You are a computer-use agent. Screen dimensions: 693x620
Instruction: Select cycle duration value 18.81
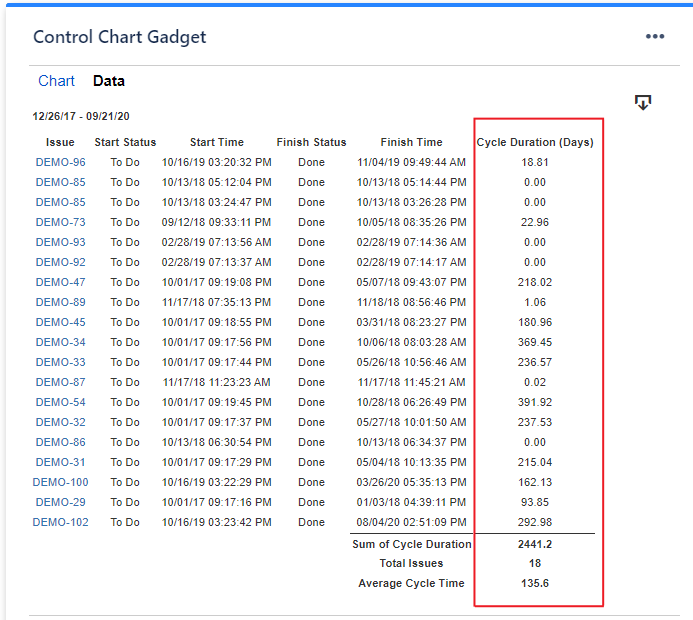tap(535, 162)
